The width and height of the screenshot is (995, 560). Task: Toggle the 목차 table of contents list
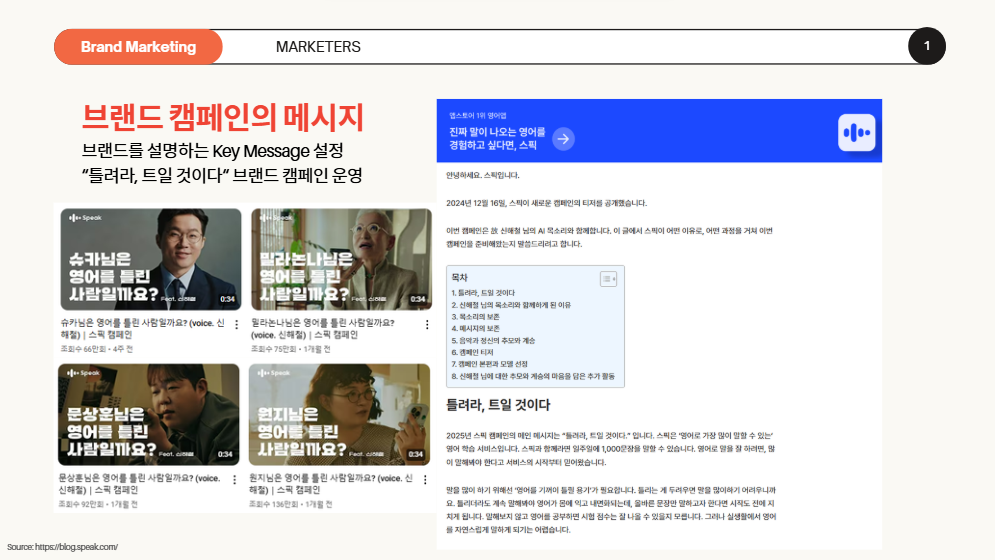[x=608, y=279]
